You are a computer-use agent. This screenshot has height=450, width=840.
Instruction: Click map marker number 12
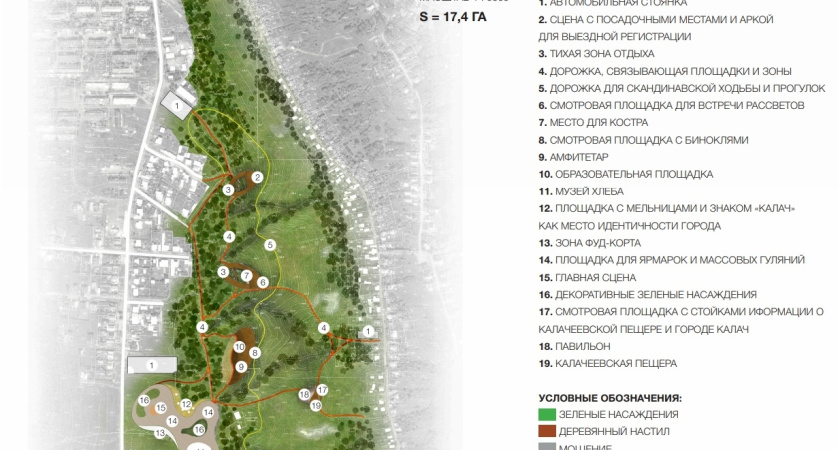point(186,404)
